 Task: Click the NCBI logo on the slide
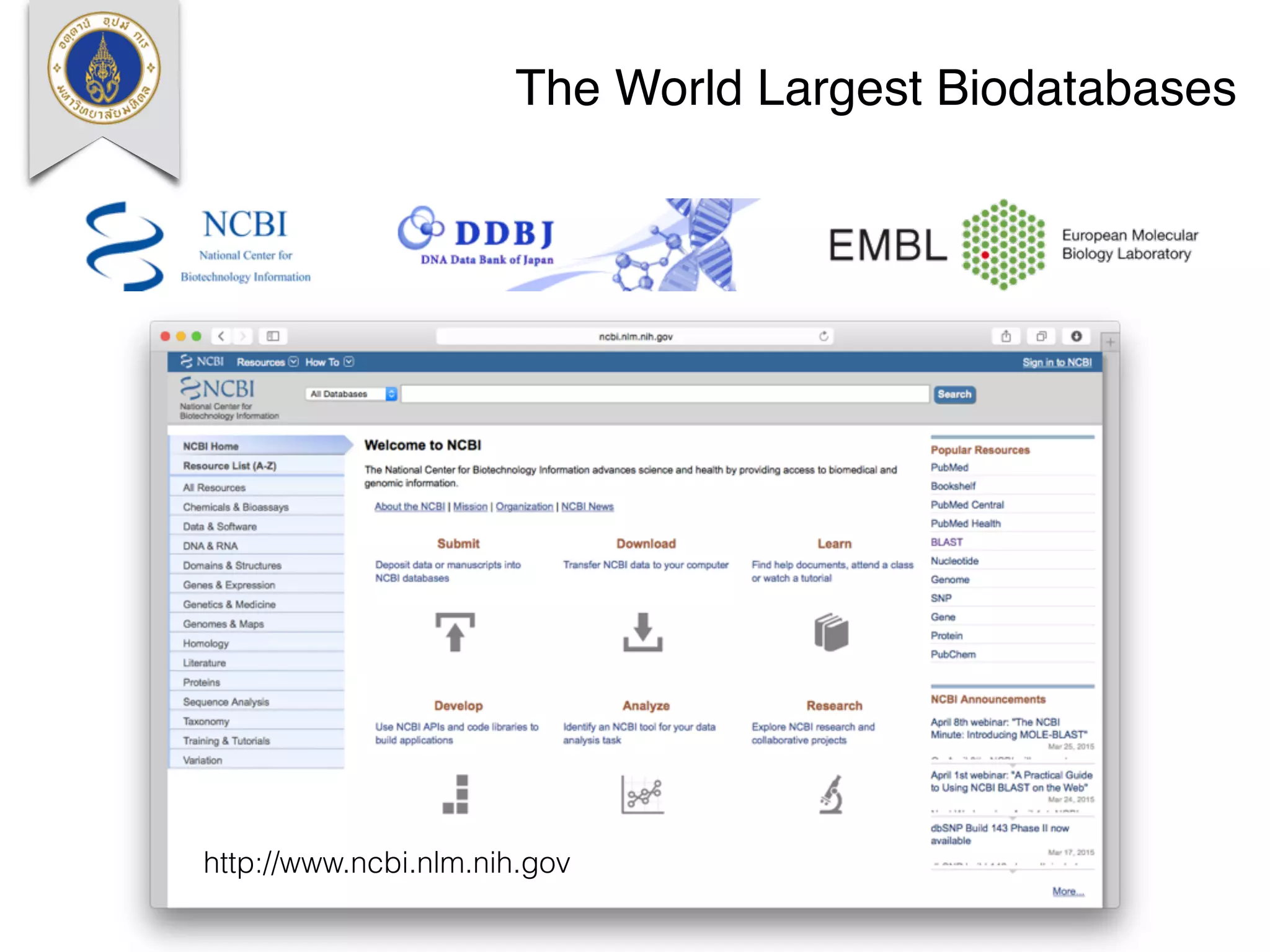point(198,246)
